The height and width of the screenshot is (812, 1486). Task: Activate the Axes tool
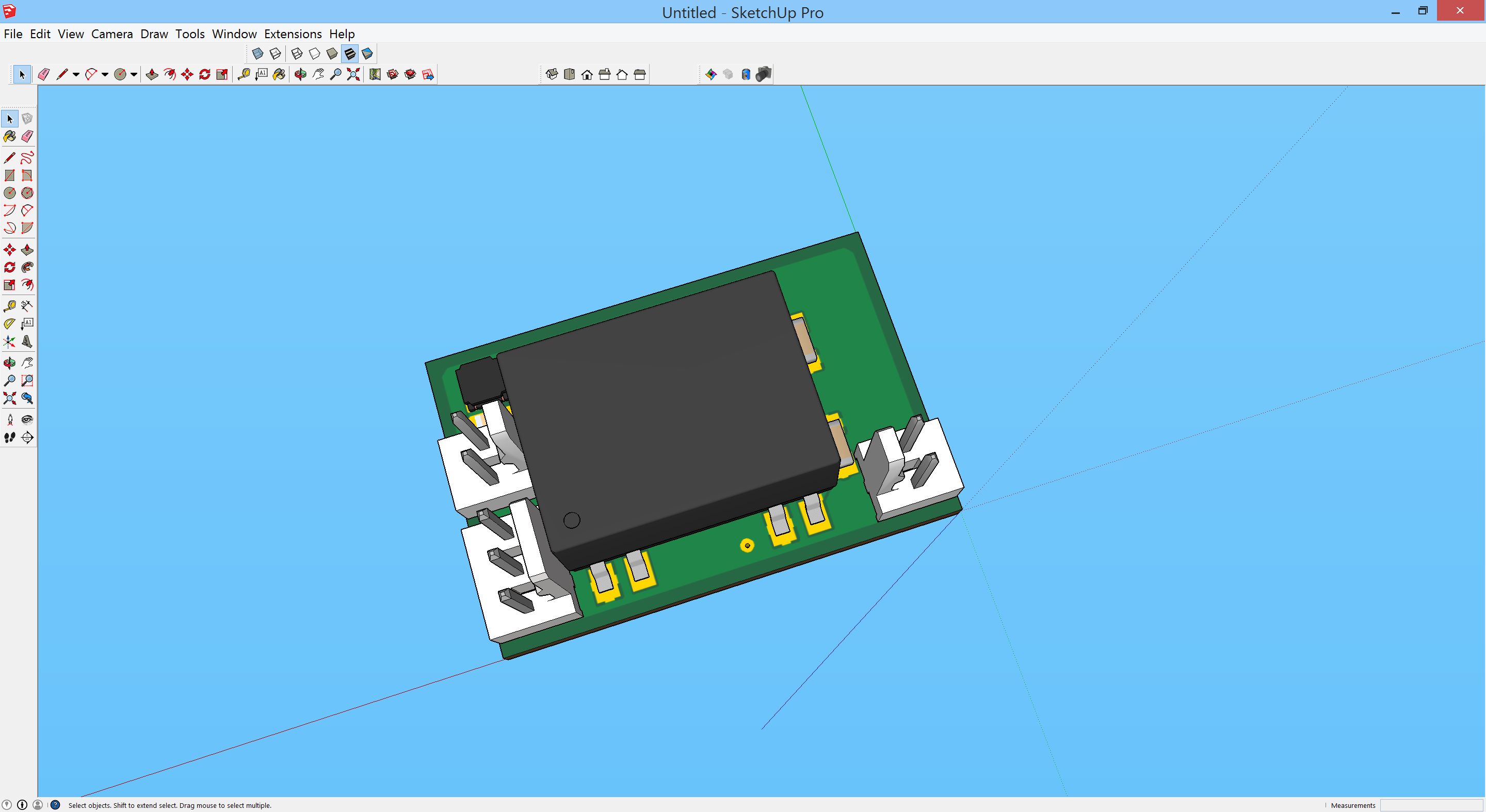coord(10,342)
